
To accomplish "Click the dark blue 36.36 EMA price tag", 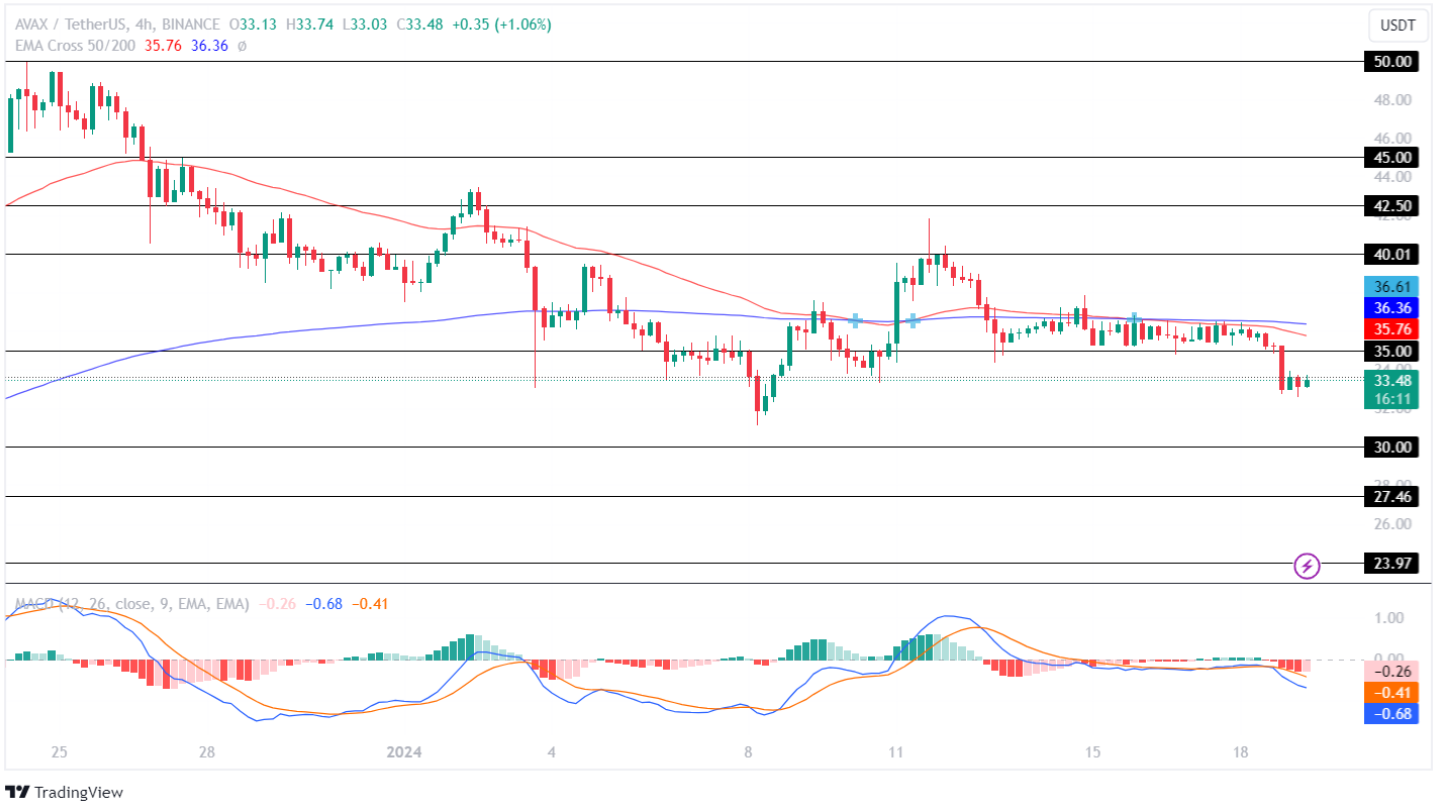I will (1392, 308).
